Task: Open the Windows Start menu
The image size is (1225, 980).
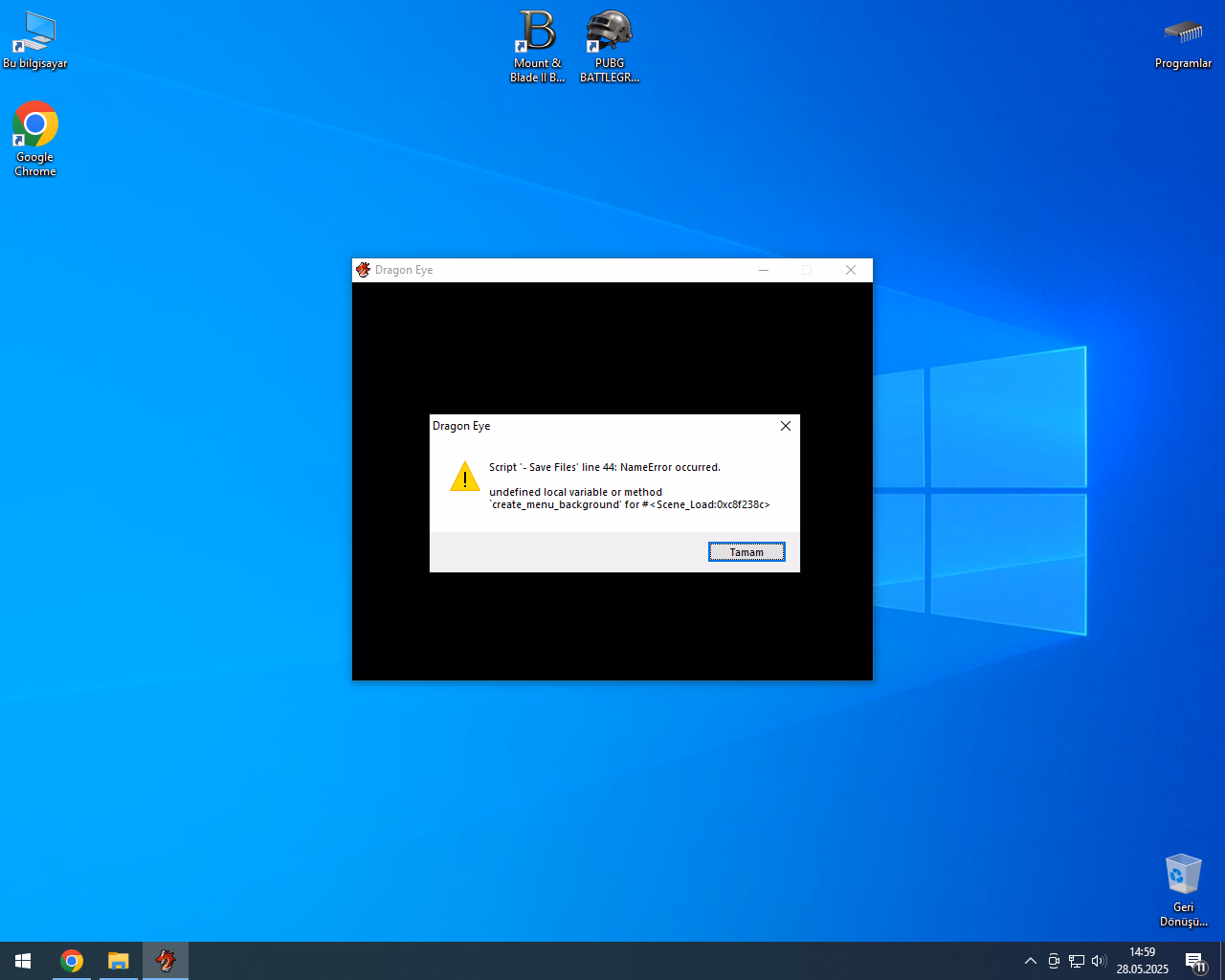Action: [23, 961]
